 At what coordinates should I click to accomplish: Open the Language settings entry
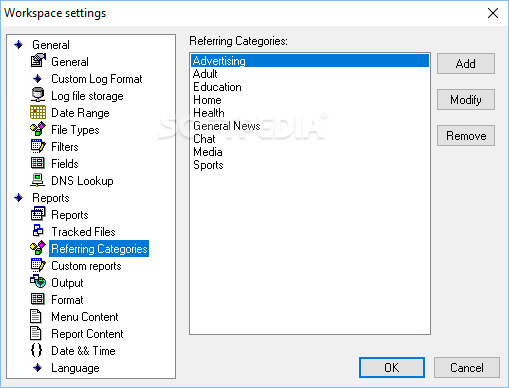point(75,368)
